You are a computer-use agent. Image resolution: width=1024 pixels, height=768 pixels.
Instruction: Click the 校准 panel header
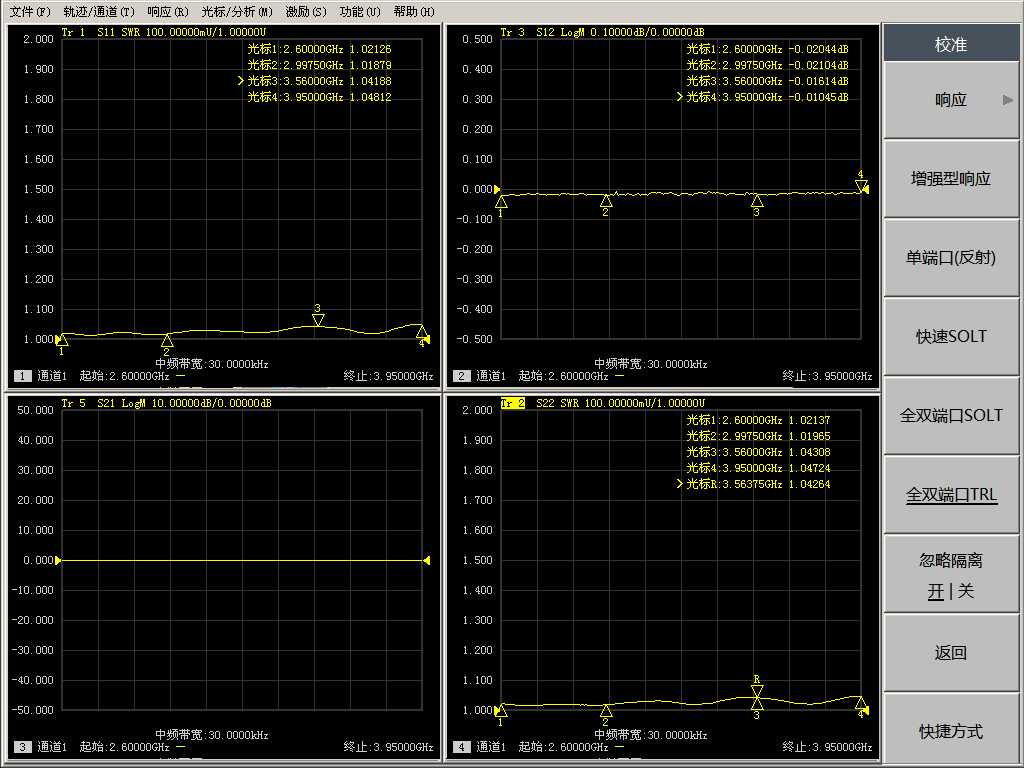point(951,44)
